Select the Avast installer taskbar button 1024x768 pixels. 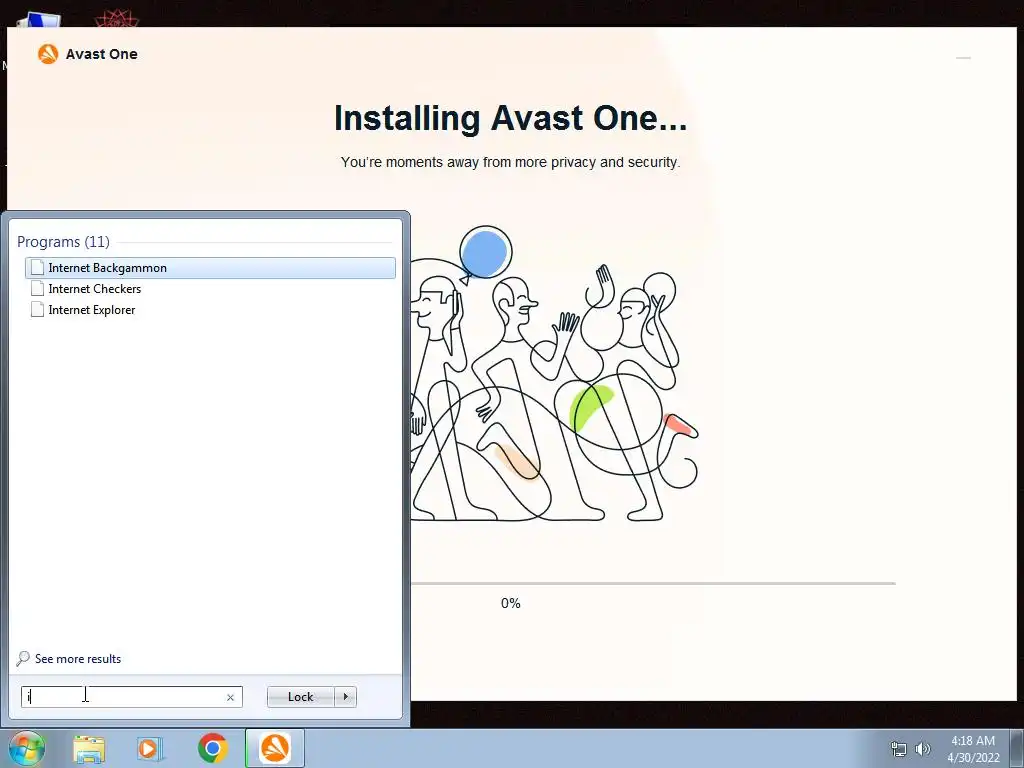pos(275,748)
